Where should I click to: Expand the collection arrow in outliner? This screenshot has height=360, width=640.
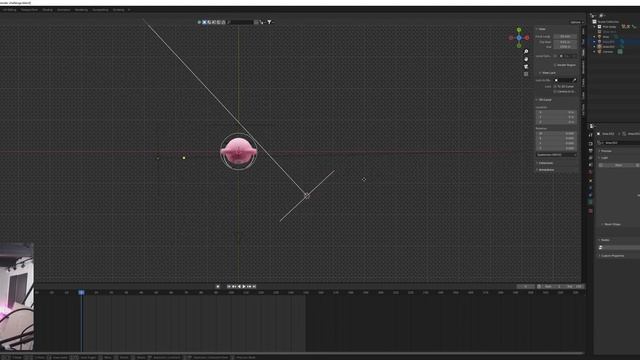tap(595, 27)
